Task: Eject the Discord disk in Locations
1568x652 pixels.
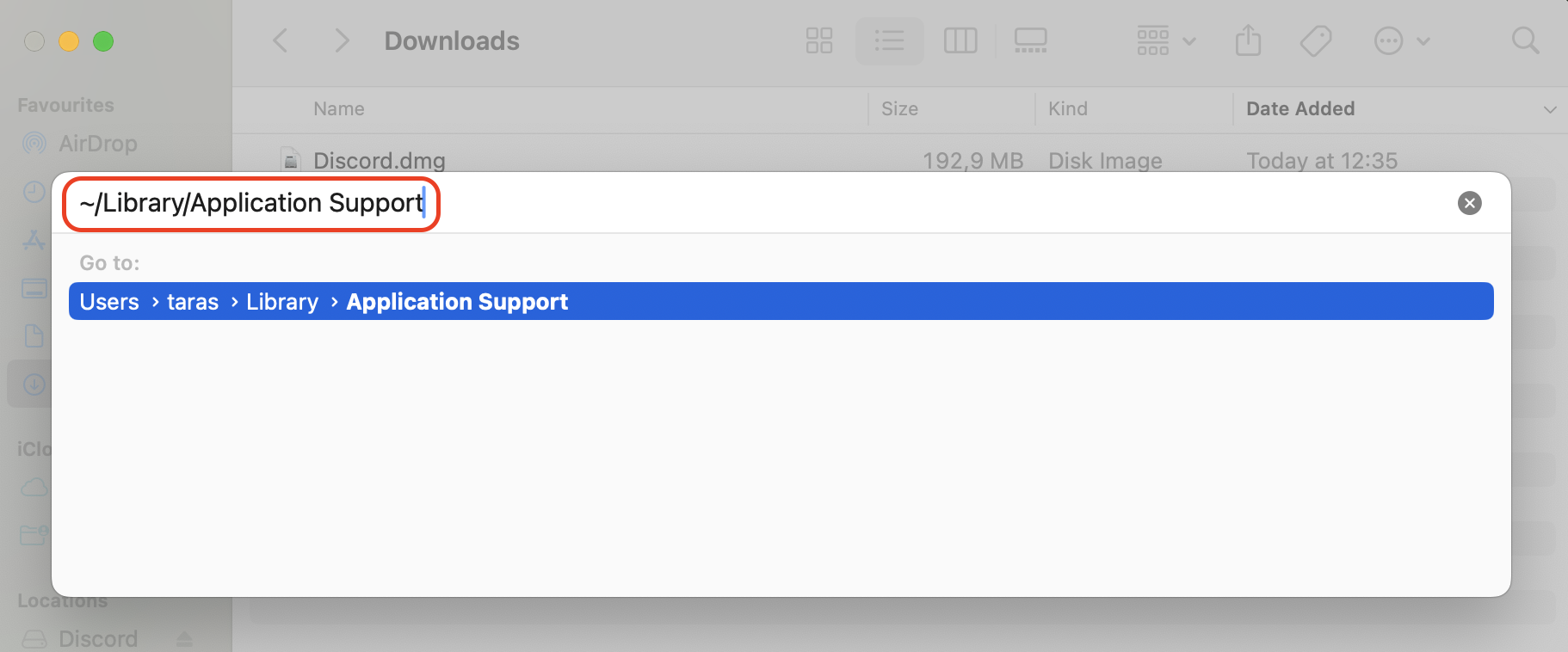Action: click(x=183, y=638)
